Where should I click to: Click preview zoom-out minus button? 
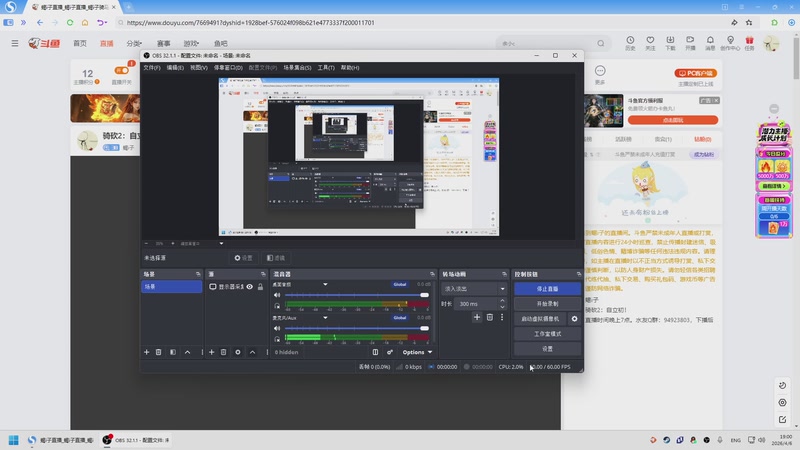point(146,243)
